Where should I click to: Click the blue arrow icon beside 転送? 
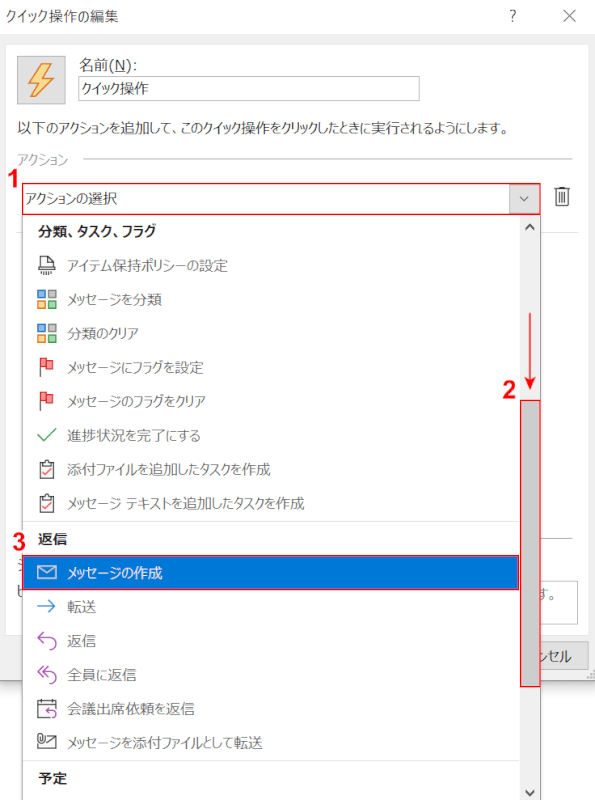(46, 606)
